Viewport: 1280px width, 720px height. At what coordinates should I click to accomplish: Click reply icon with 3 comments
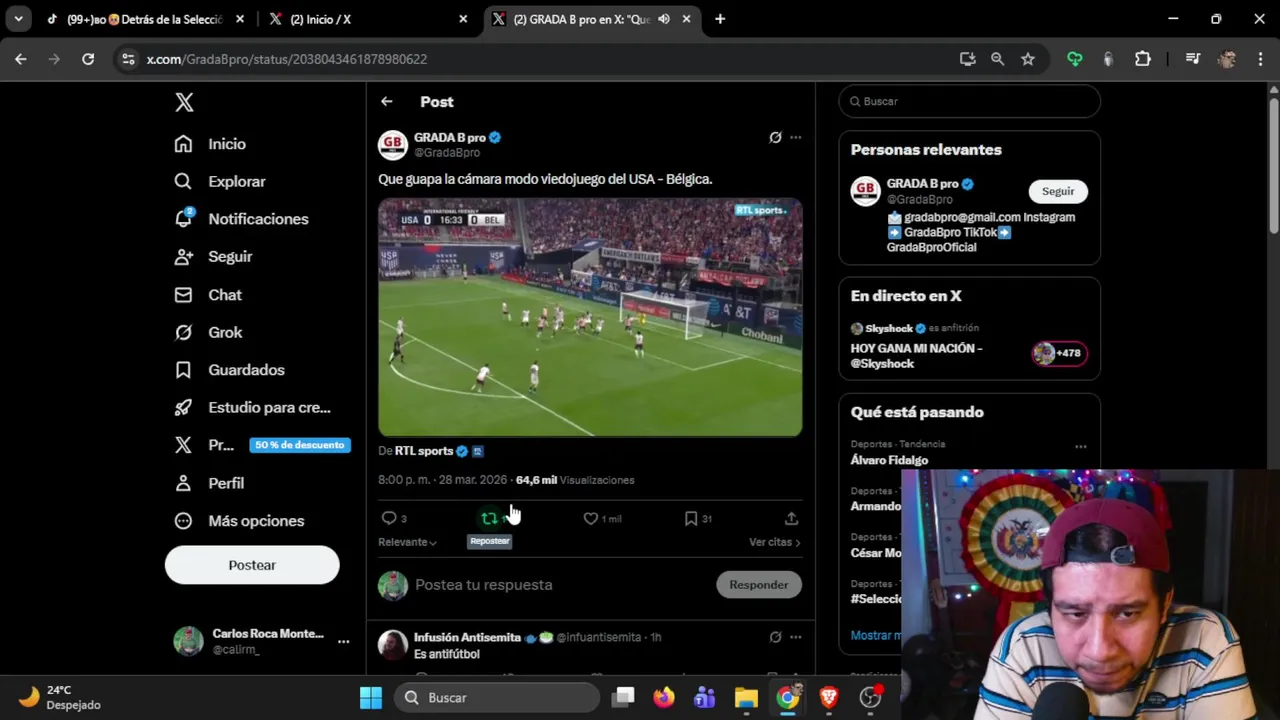coord(389,518)
